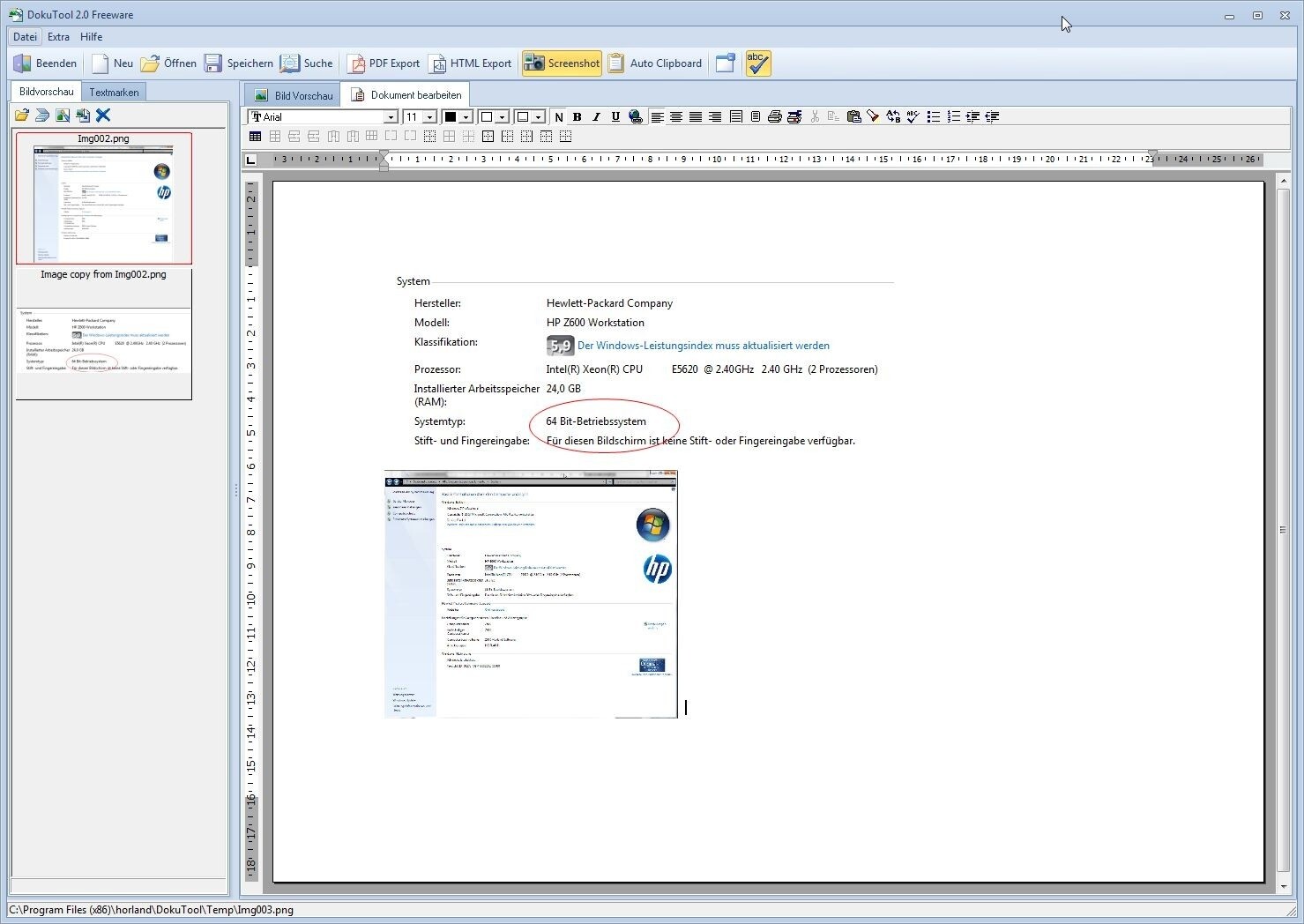Align text to the left
Image resolution: width=1304 pixels, height=924 pixels.
[657, 116]
